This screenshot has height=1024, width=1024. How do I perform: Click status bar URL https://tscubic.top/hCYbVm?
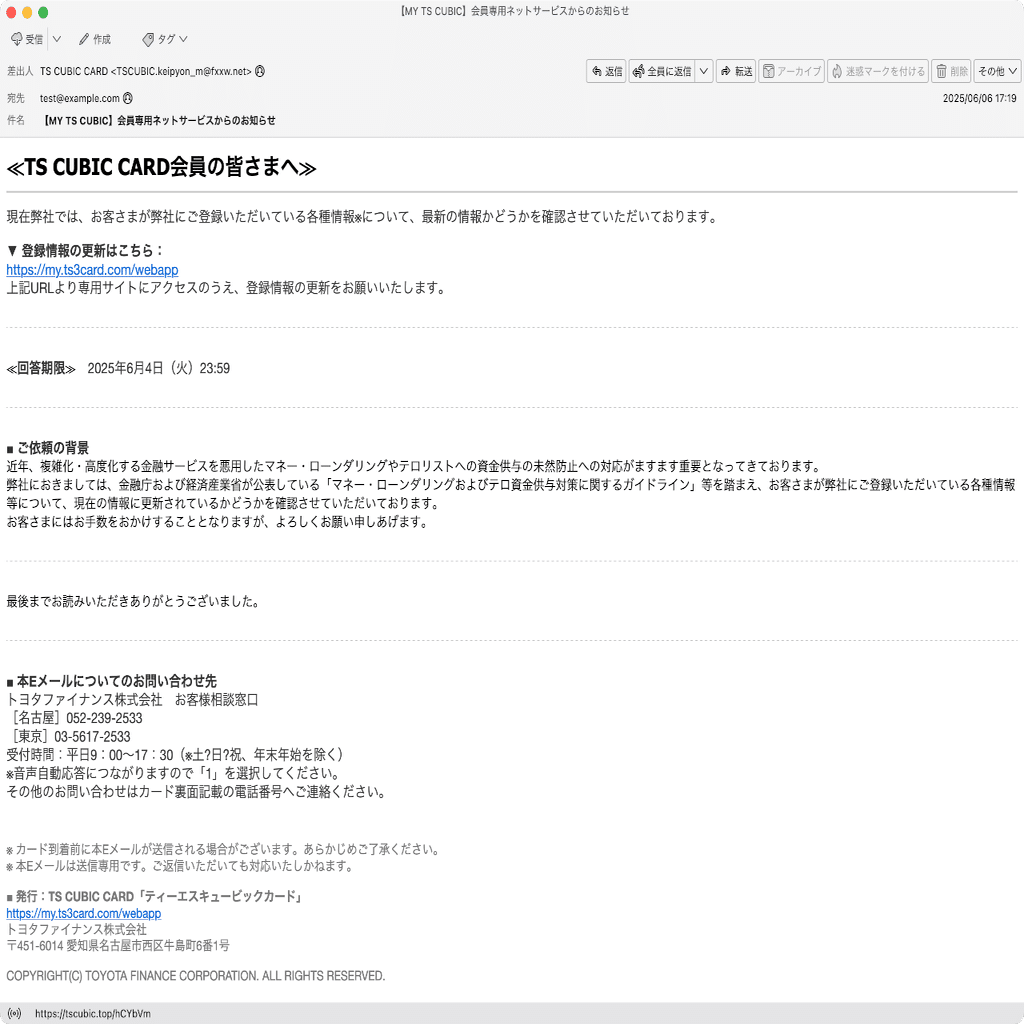point(93,1014)
